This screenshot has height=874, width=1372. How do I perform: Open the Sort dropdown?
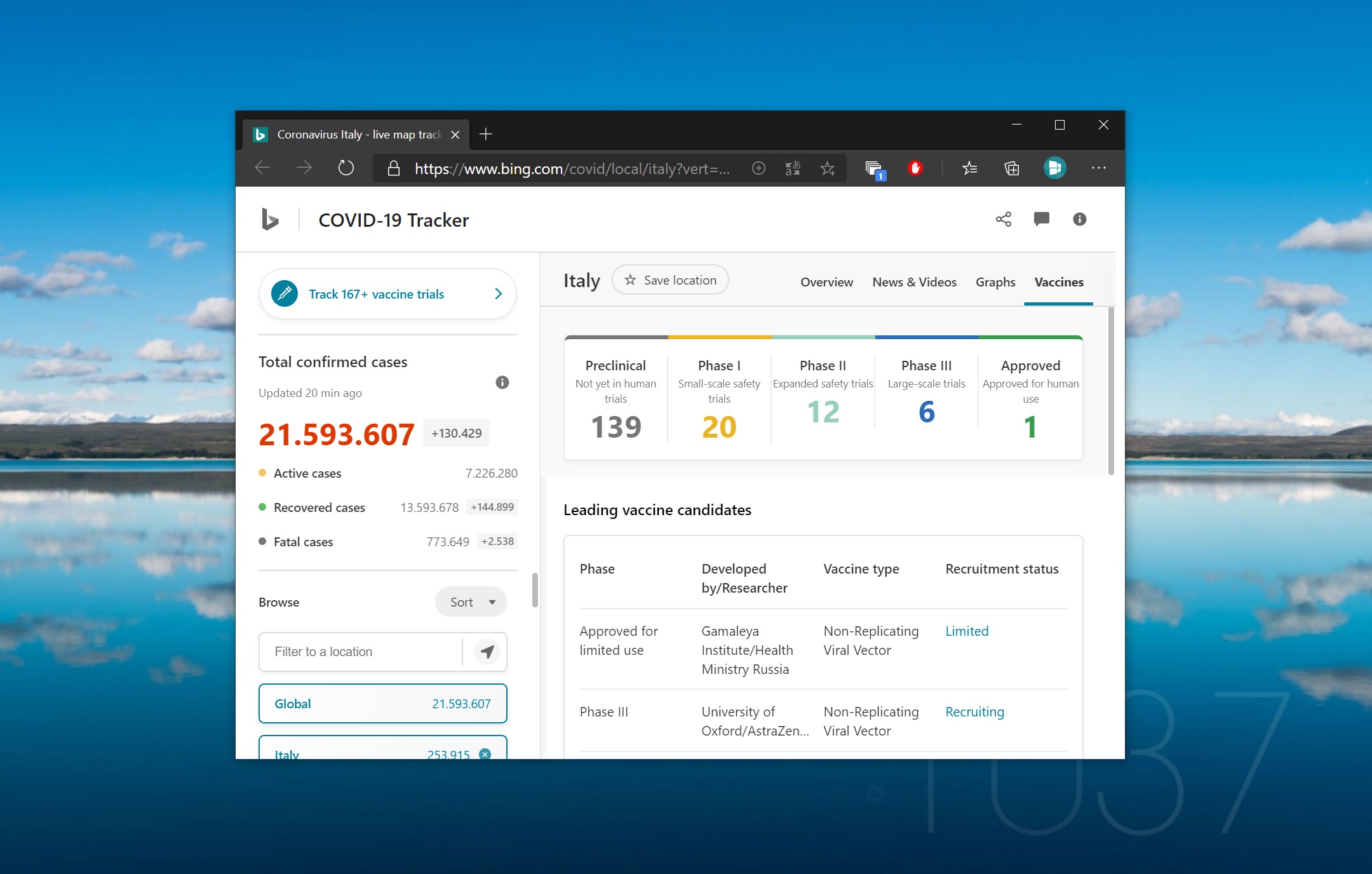471,602
